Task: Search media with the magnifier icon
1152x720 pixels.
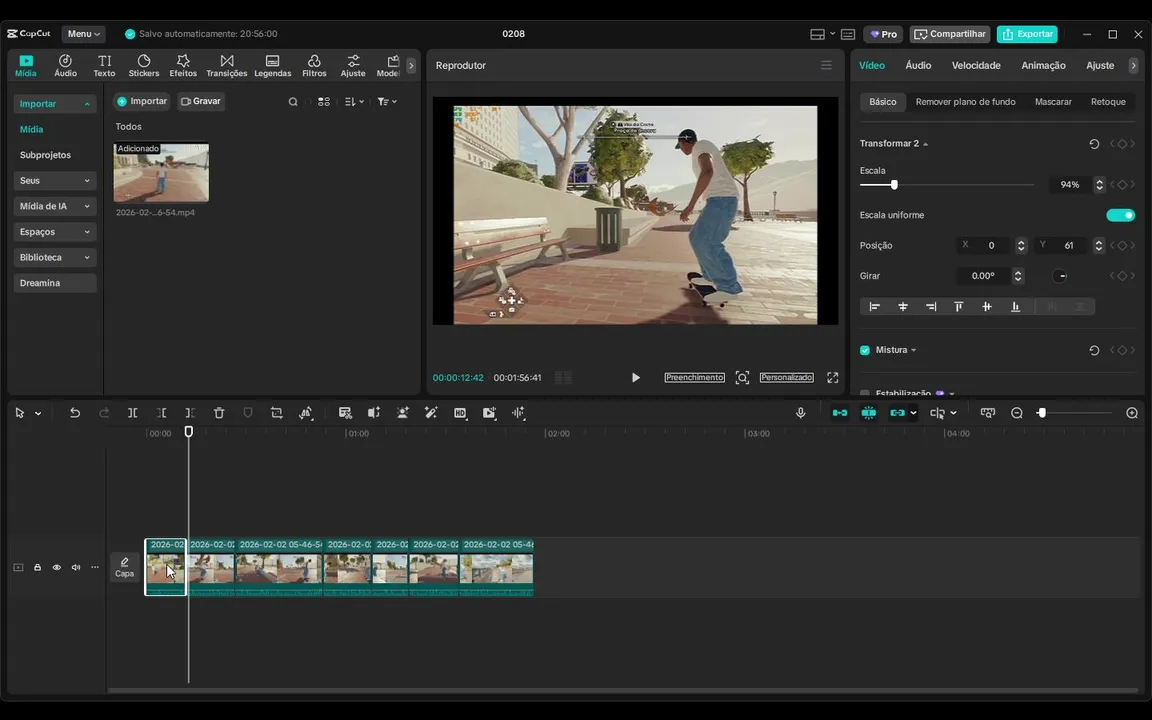Action: point(293,102)
